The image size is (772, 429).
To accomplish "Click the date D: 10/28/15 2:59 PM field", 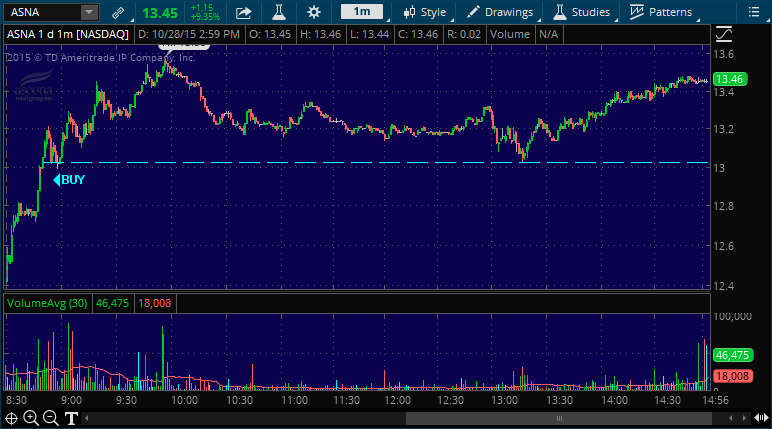I will tap(189, 34).
